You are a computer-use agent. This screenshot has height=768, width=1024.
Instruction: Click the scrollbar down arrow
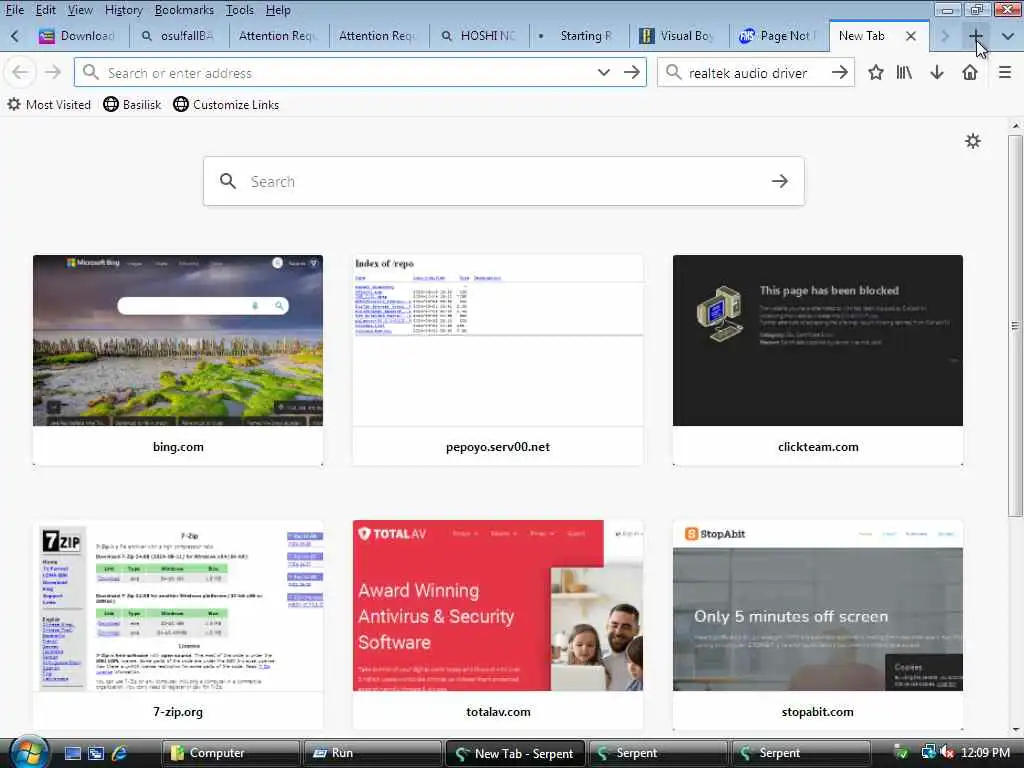(x=1015, y=729)
